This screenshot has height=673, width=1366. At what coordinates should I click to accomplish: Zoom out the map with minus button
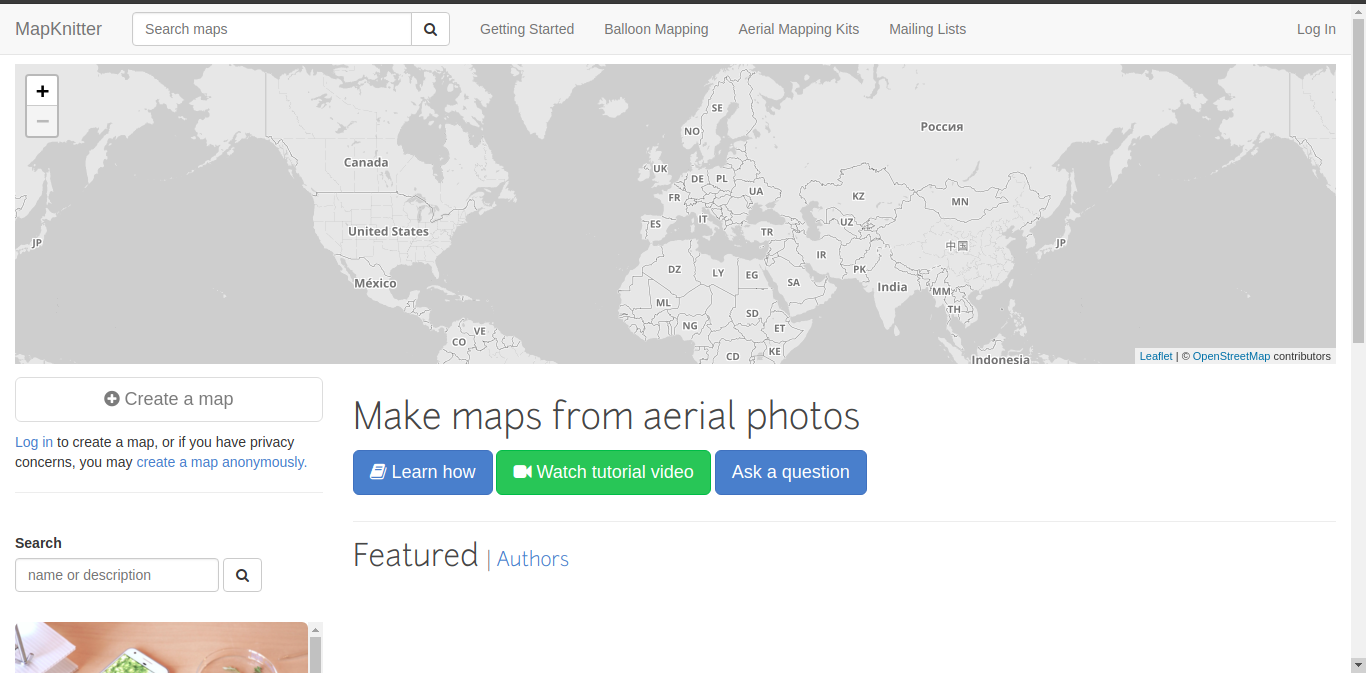pos(42,121)
